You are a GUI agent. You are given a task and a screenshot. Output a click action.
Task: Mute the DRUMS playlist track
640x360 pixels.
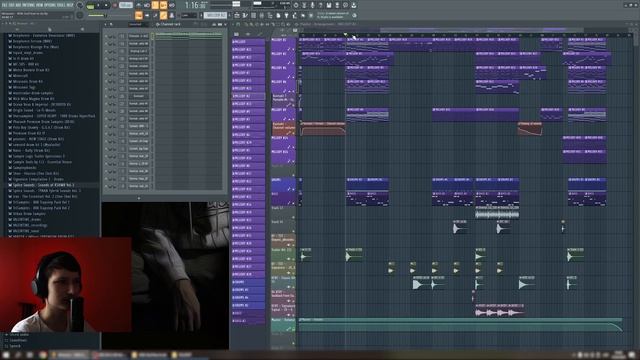[x=293, y=189]
